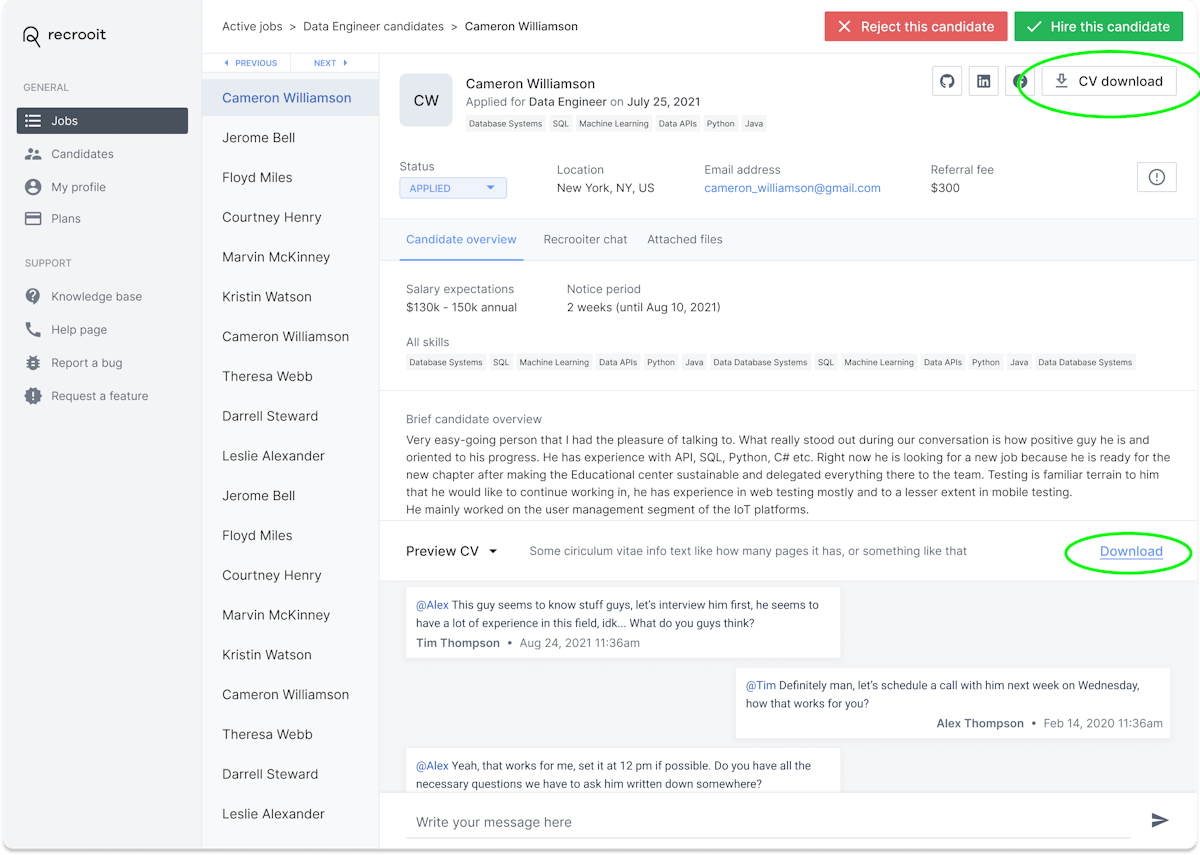This screenshot has height=855, width=1200.
Task: Reject this candidate
Action: coord(916,27)
